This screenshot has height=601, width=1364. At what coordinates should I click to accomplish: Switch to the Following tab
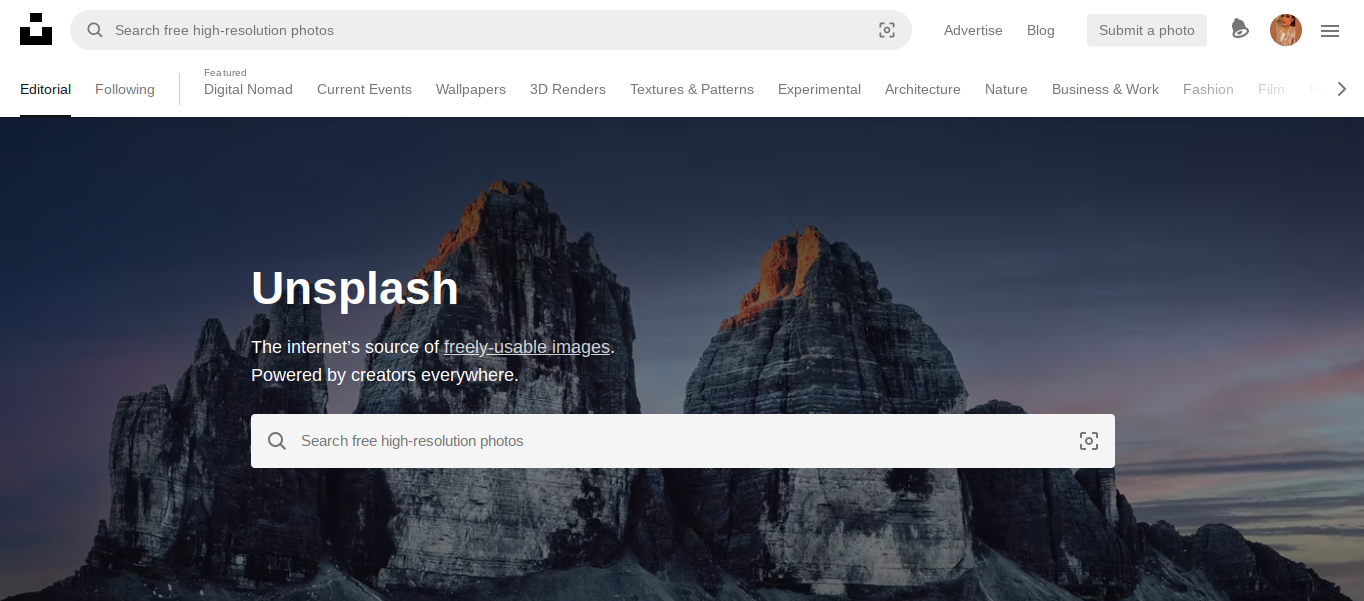click(125, 89)
